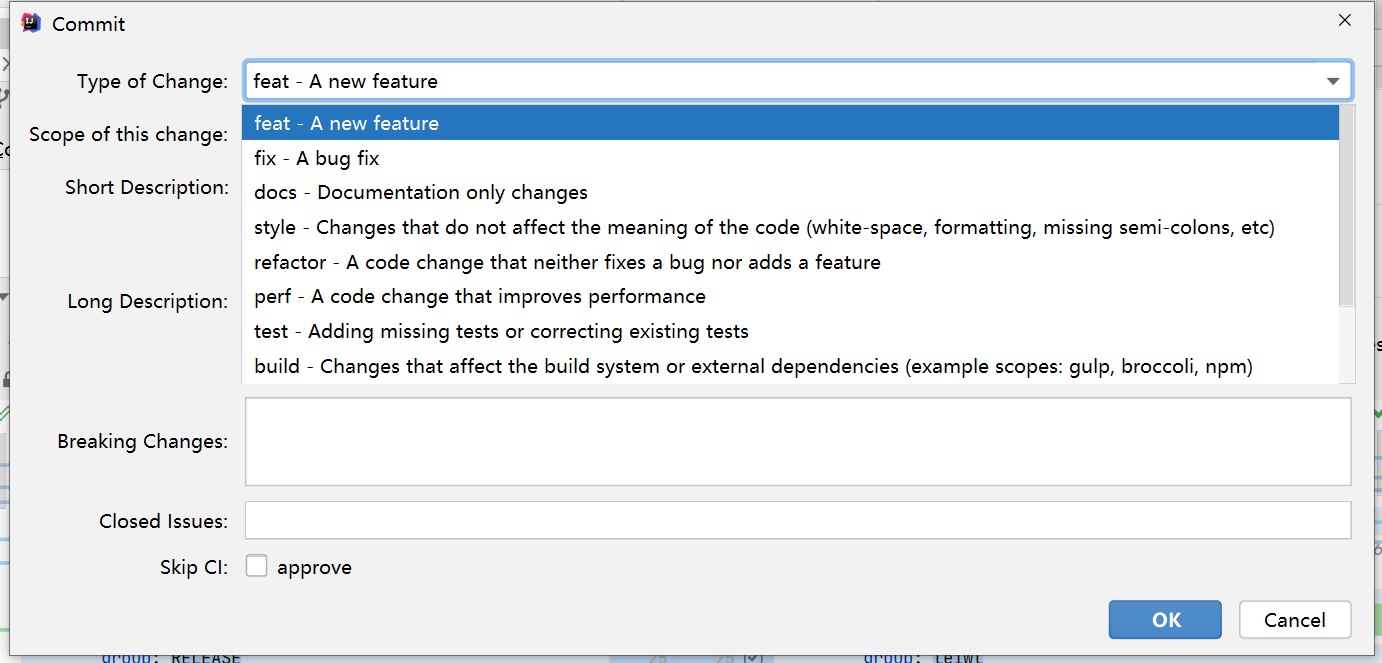Viewport: 1382px width, 663px height.
Task: Click the Commit dialog title text
Action: 89,24
